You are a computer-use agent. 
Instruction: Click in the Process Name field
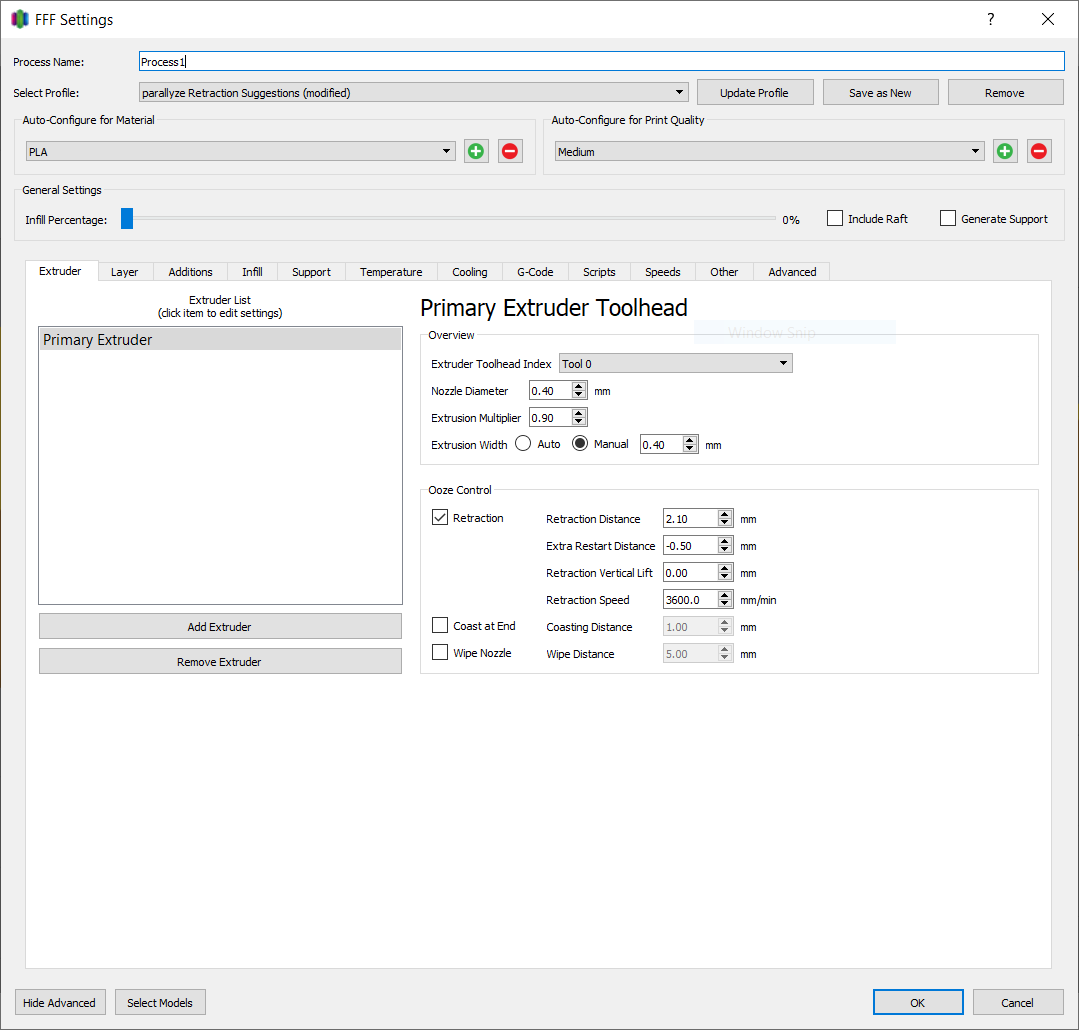tap(601, 61)
